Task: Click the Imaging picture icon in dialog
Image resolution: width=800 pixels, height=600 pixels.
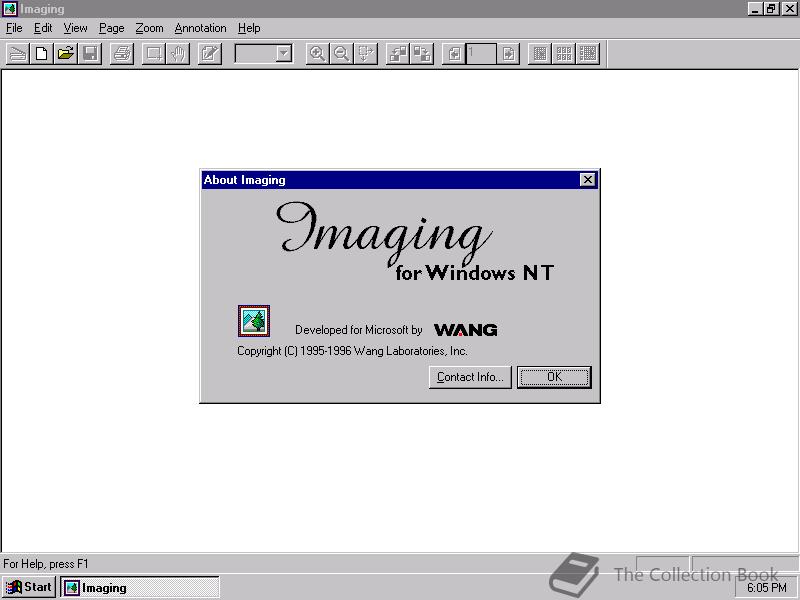Action: click(254, 321)
